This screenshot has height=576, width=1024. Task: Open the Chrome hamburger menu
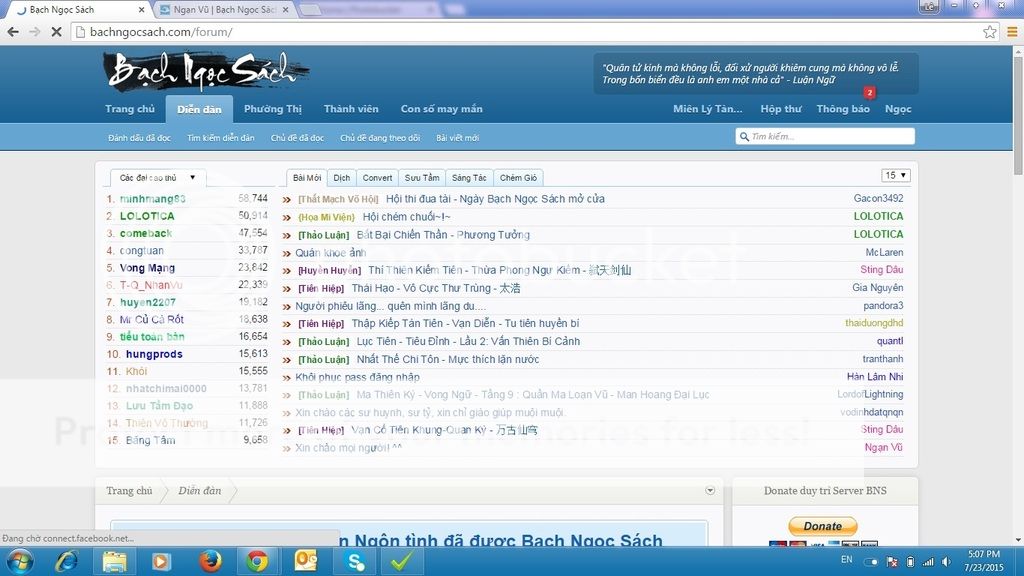click(1012, 31)
